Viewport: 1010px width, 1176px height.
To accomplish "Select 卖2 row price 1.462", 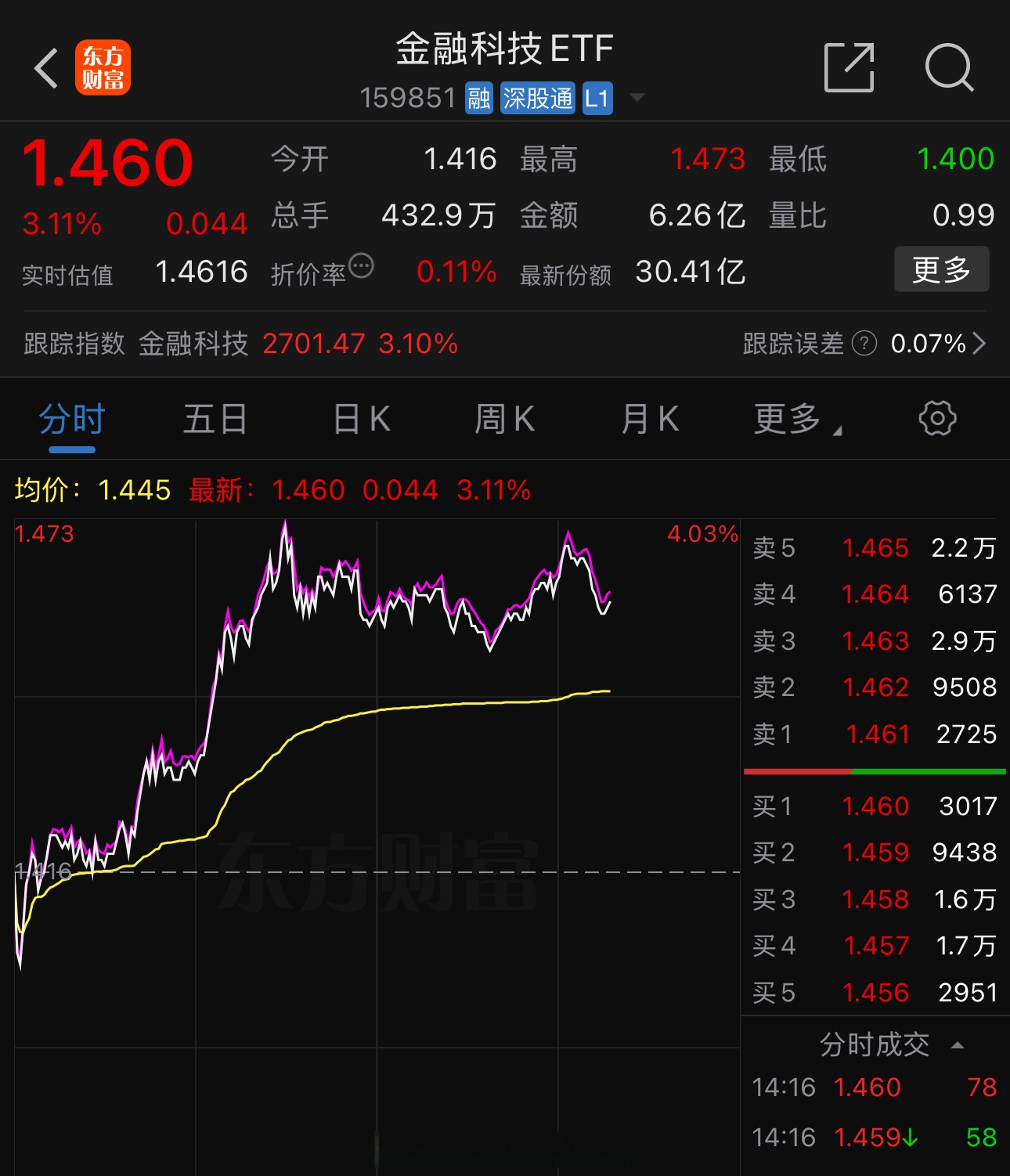I will pyautogui.click(x=875, y=687).
